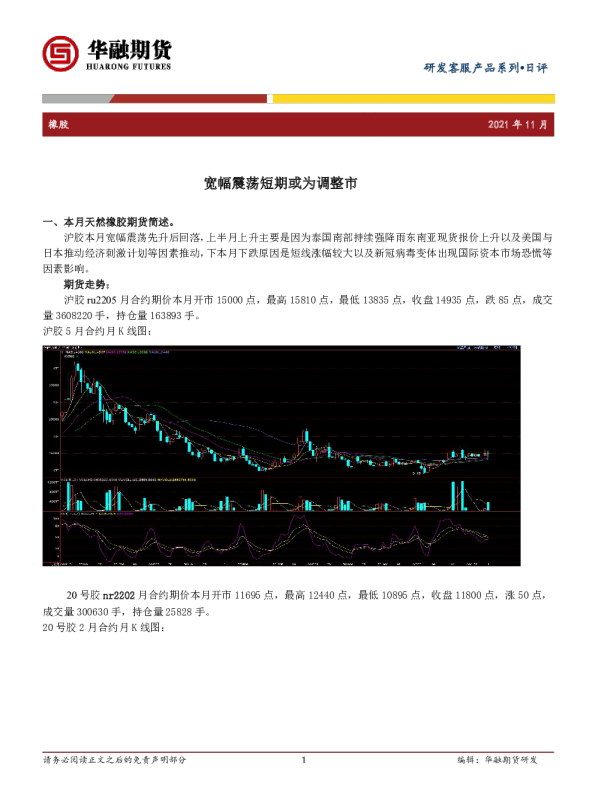Click the gray segment of the header stripe

tap(77, 98)
